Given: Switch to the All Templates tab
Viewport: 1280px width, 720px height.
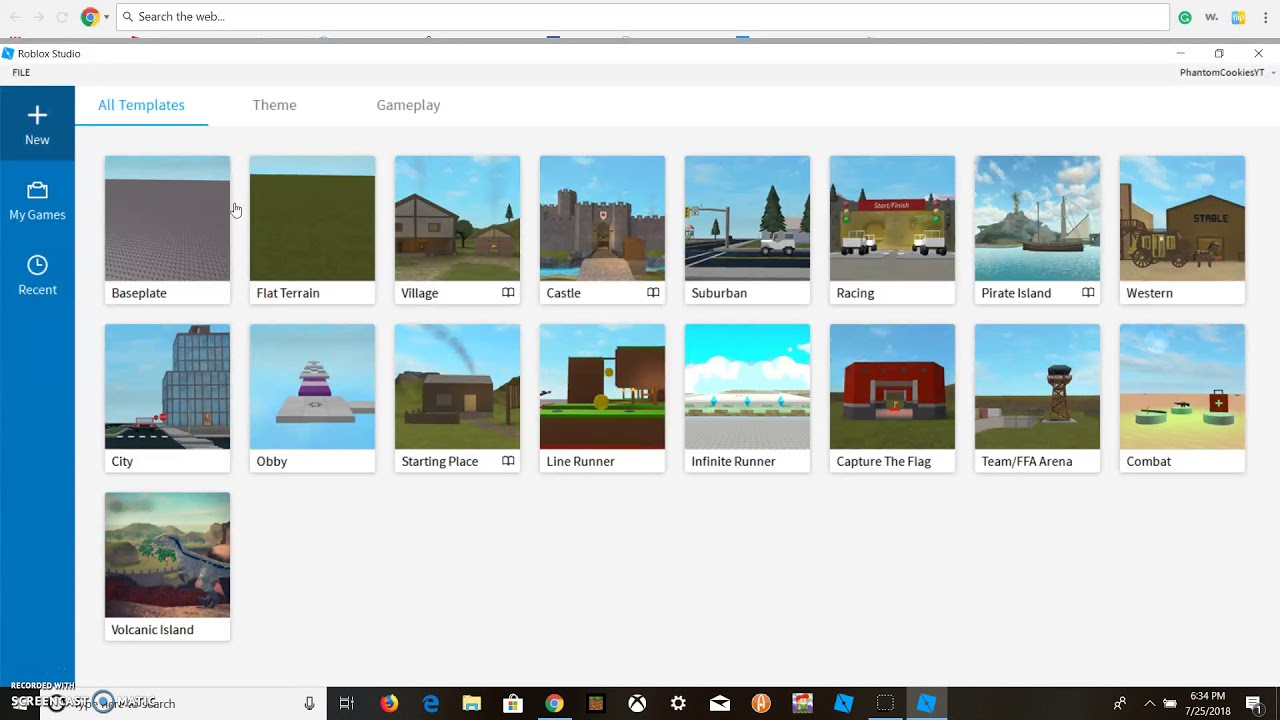Looking at the screenshot, I should coord(141,105).
